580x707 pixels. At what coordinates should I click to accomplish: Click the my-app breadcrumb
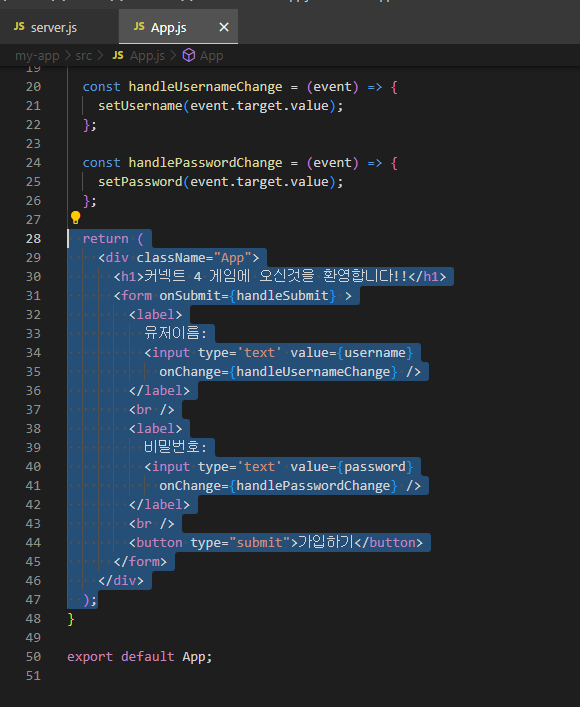37,55
